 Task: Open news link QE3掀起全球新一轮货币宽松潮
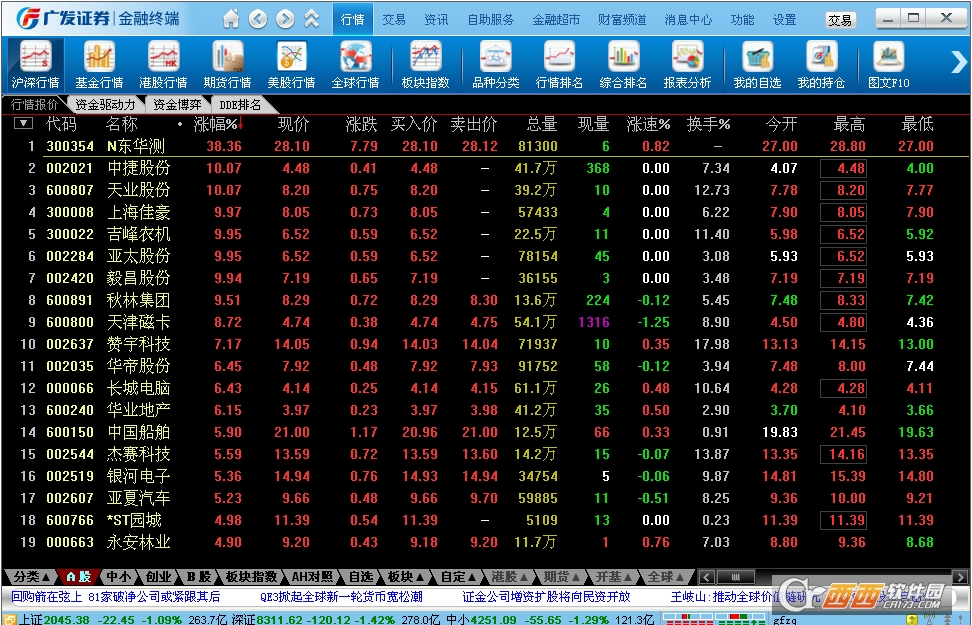tap(341, 596)
